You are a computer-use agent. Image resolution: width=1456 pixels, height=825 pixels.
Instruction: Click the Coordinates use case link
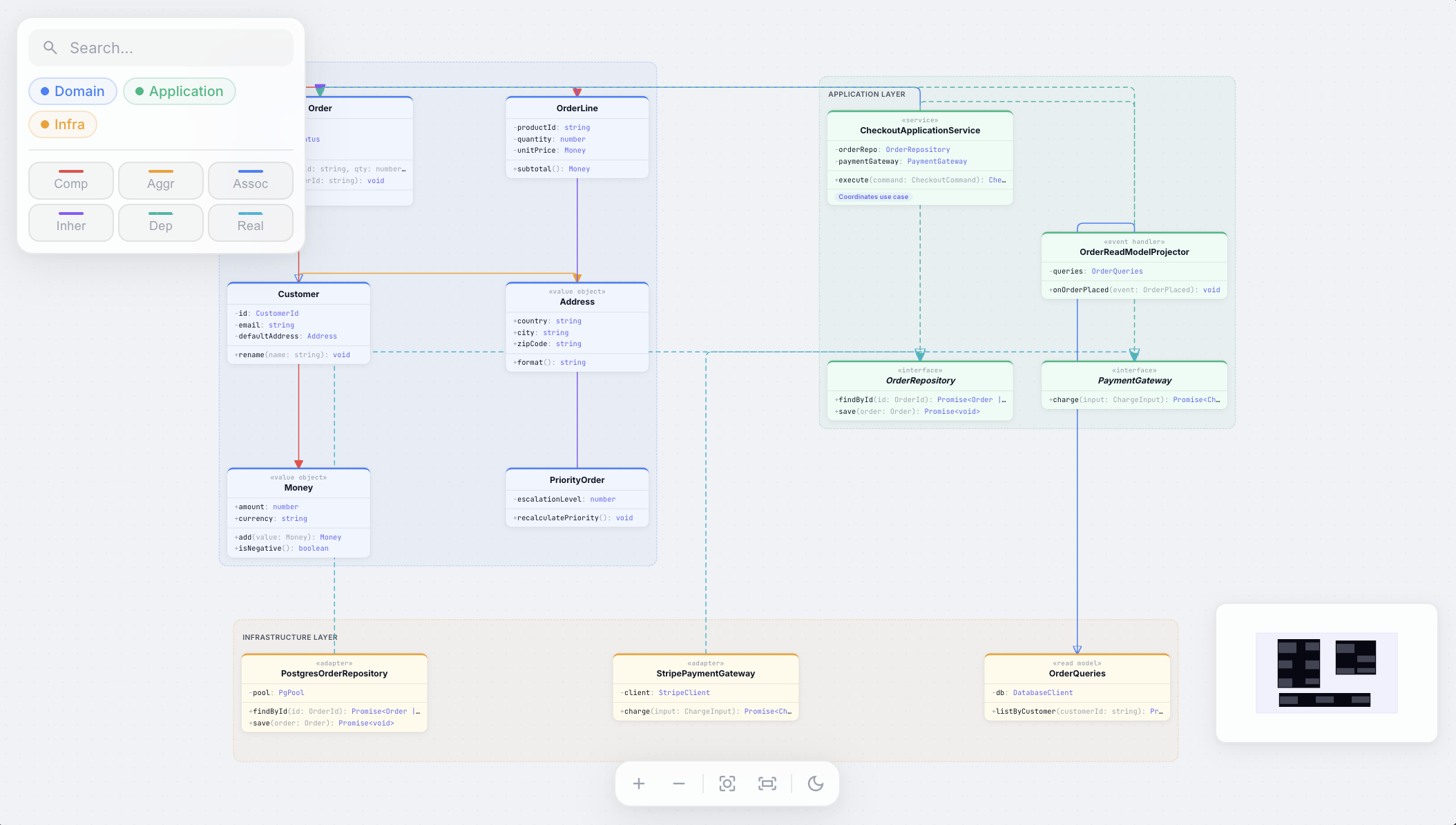coord(872,196)
